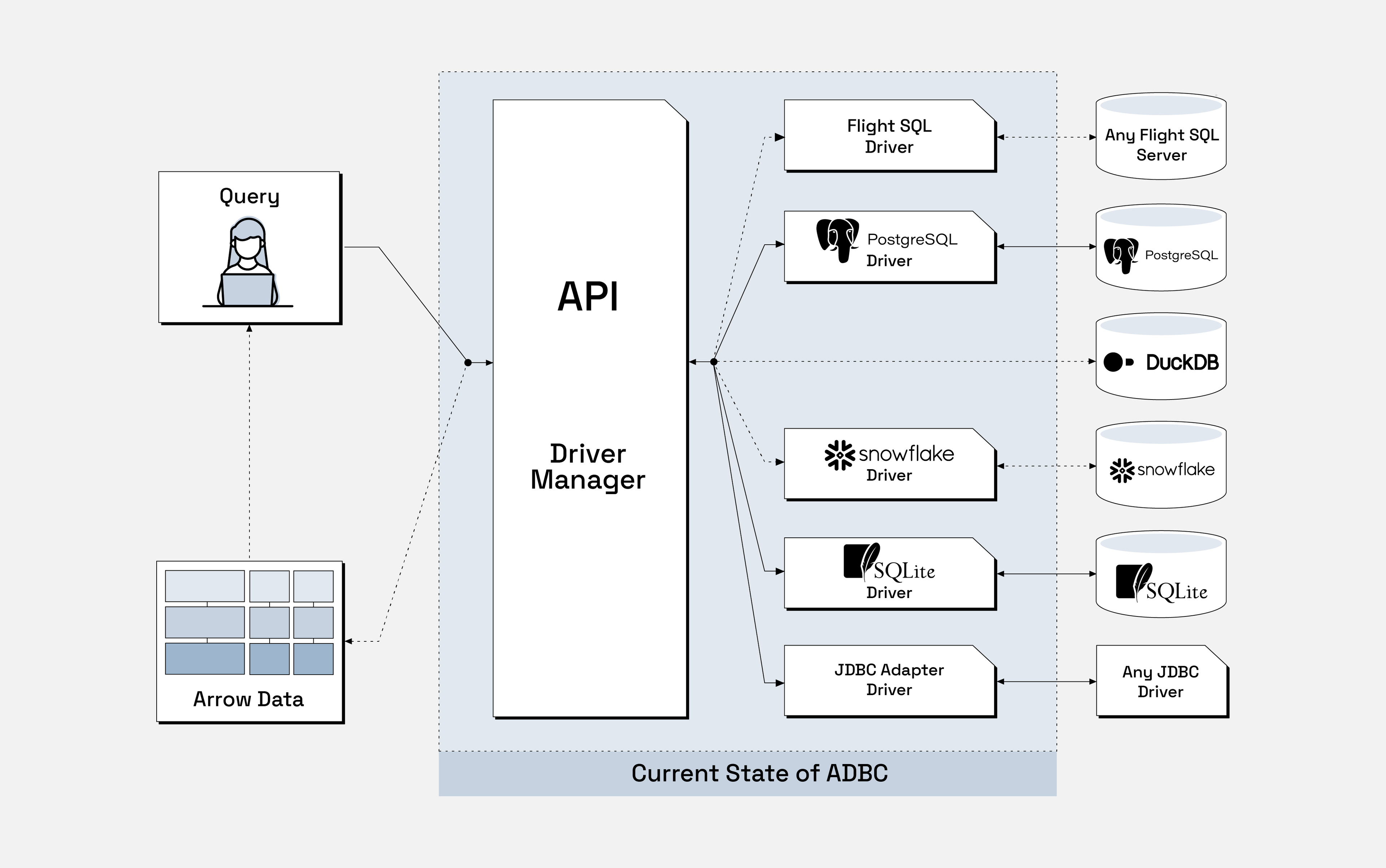Click the darkest blue large Arrow Data cell
Image resolution: width=1386 pixels, height=868 pixels.
point(204,658)
